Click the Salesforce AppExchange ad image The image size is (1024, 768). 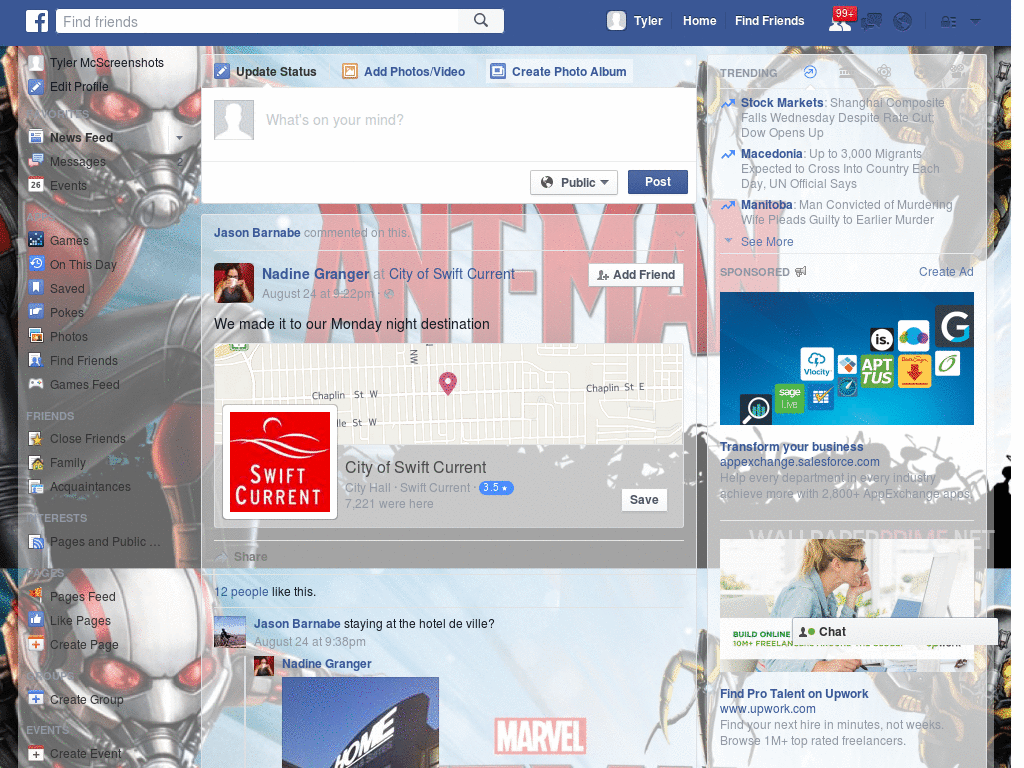[x=846, y=358]
